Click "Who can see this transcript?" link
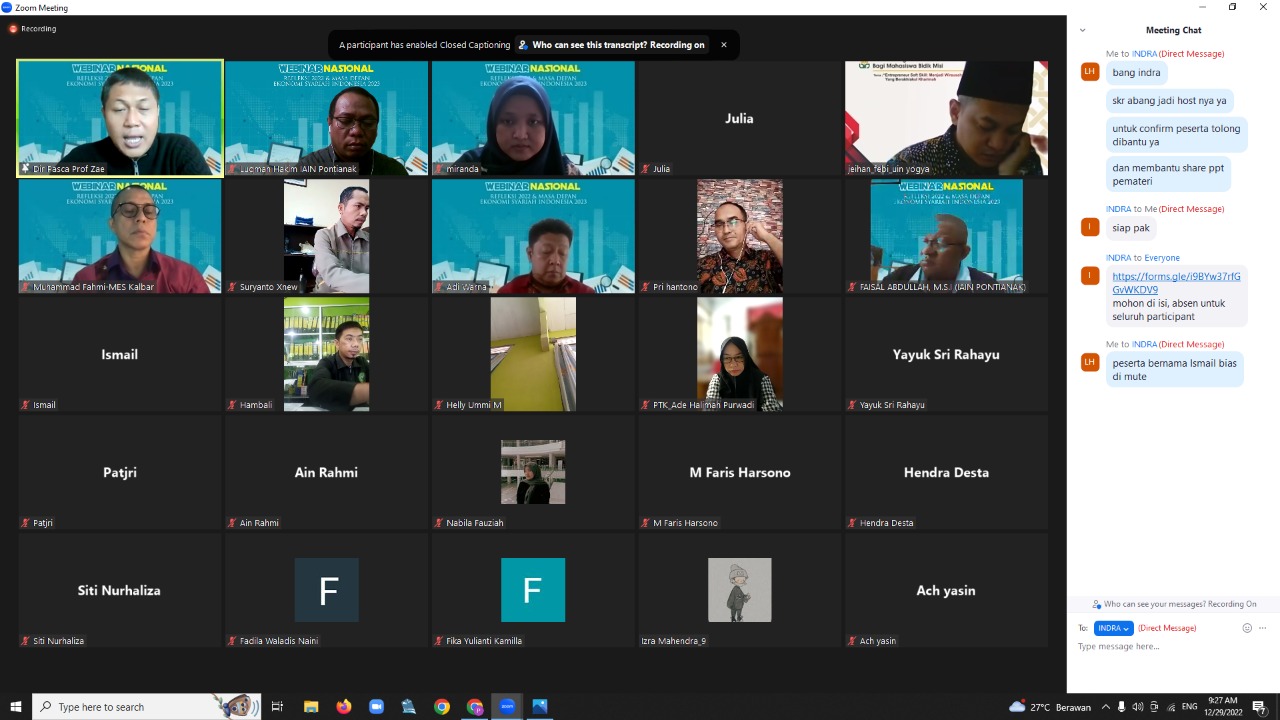Image resolution: width=1280 pixels, height=720 pixels. coord(617,45)
